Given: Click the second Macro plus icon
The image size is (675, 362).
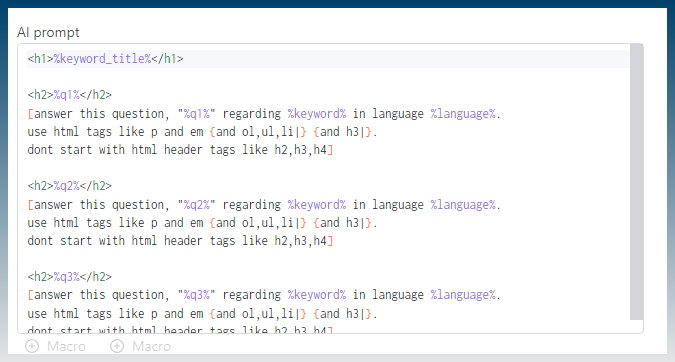Looking at the screenshot, I should [117, 346].
